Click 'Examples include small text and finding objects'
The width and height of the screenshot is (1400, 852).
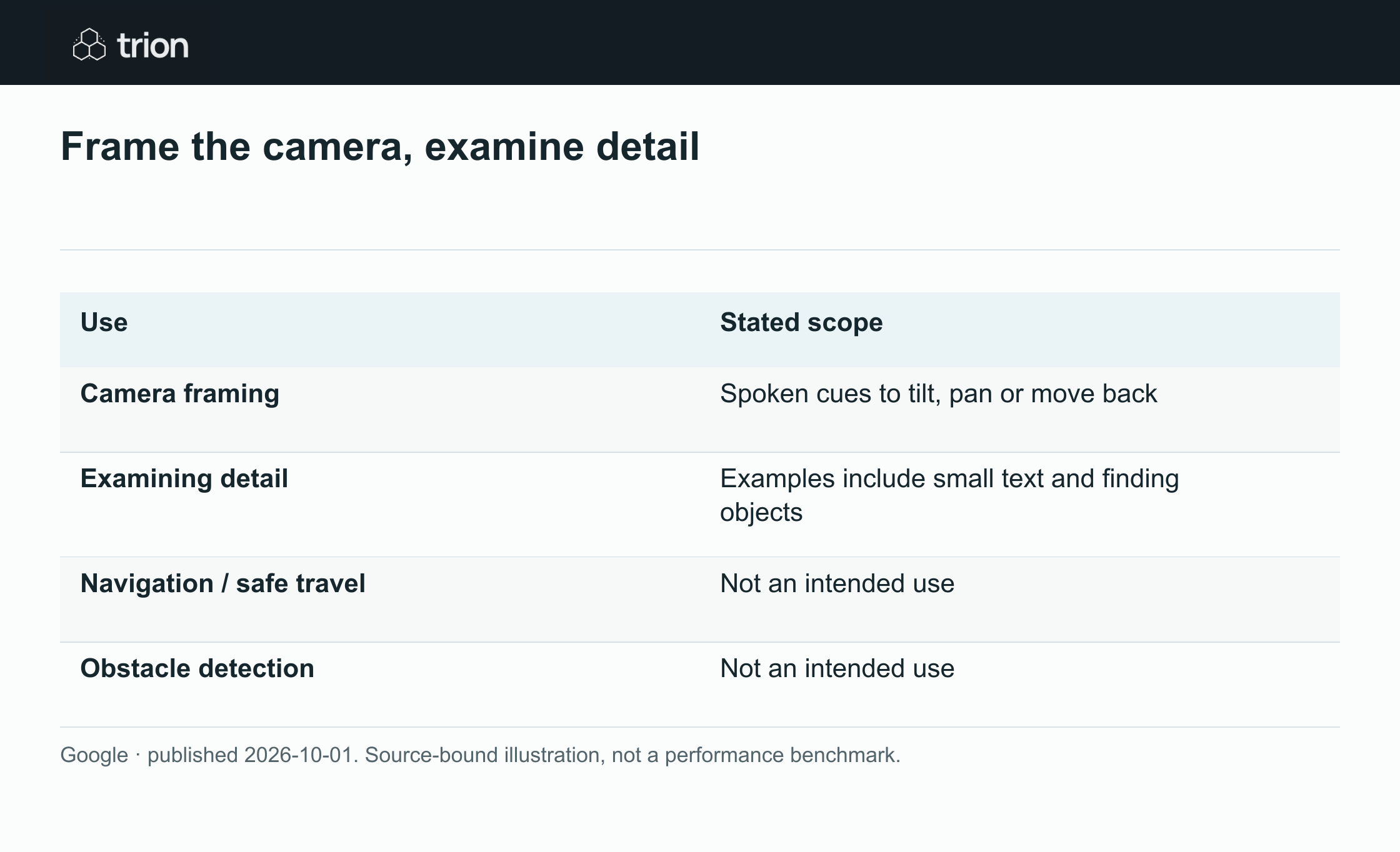coord(949,495)
